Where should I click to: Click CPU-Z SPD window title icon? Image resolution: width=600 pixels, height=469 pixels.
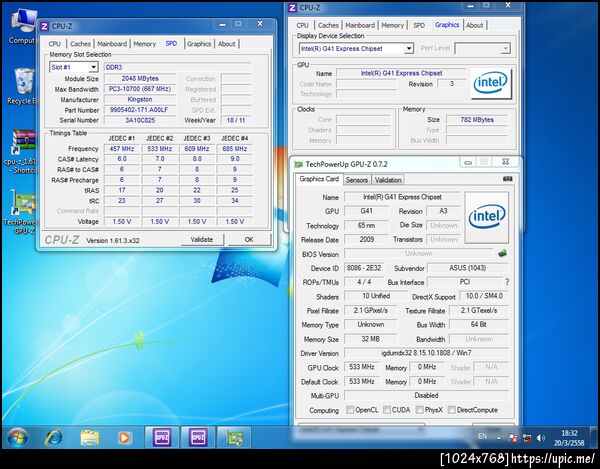[44, 26]
